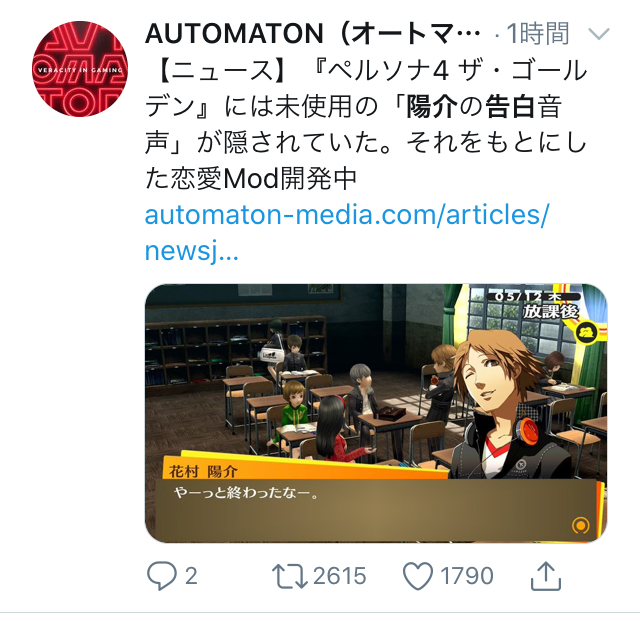Open the AUTOMATON profile avatar
Viewport: 640px width, 622px height.
click(80, 69)
